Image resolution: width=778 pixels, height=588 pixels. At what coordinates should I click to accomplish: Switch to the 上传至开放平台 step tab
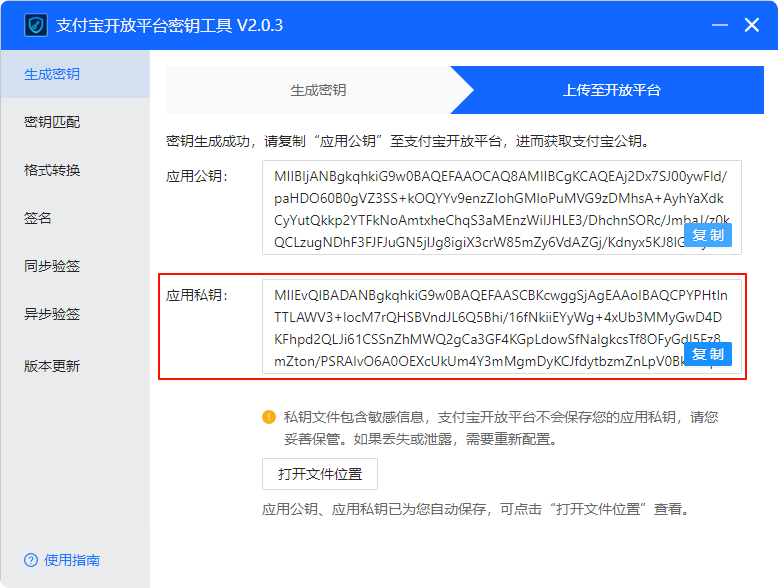611,90
